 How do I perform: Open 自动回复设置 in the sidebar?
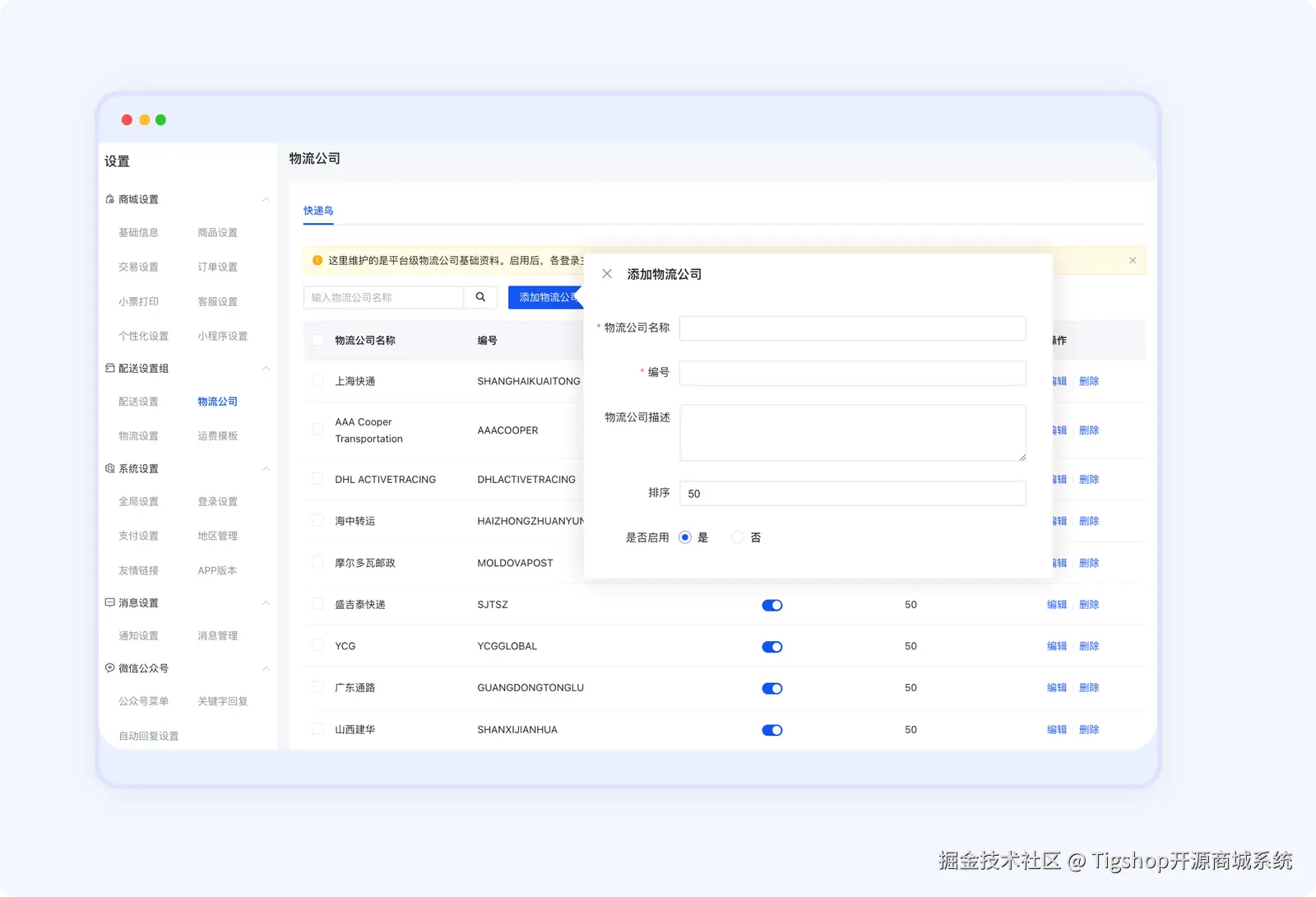(x=148, y=736)
